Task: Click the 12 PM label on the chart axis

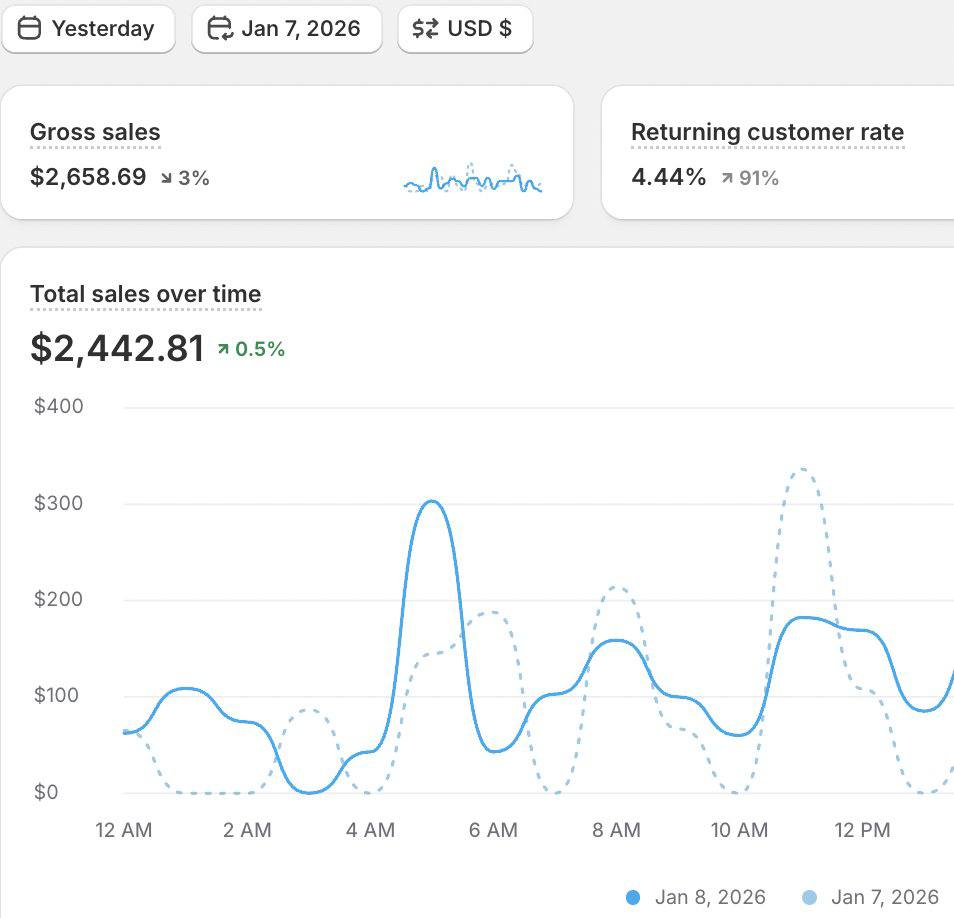Action: click(x=864, y=829)
